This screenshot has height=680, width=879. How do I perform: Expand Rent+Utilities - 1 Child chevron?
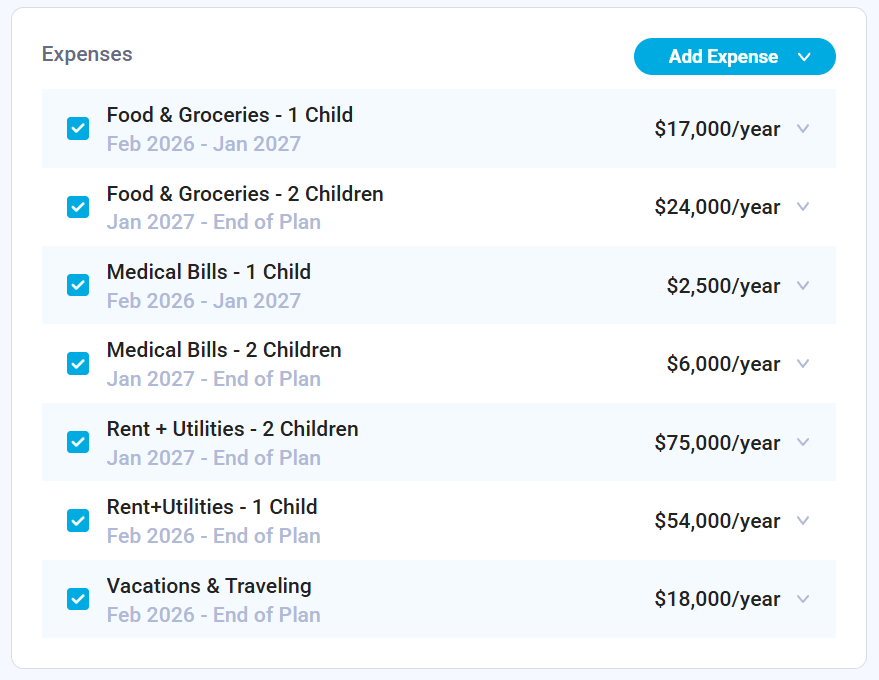pyautogui.click(x=802, y=521)
